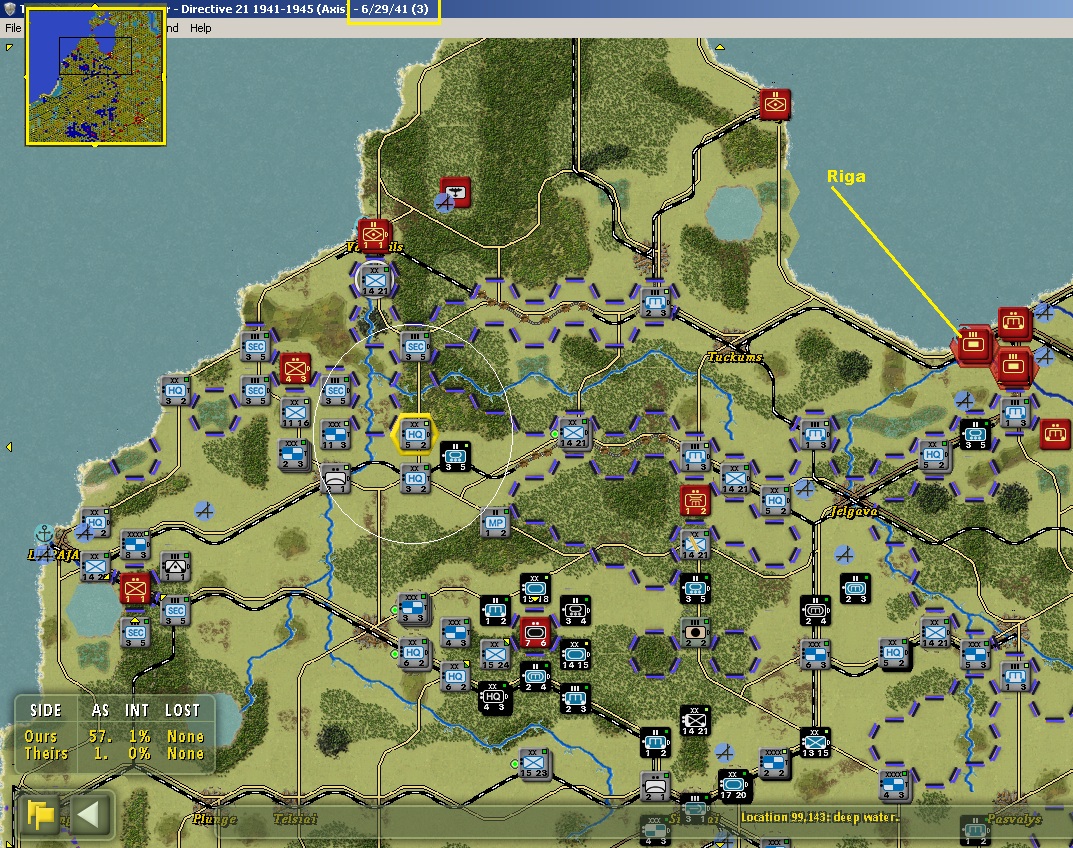Click the map scroll arrow at the left edge
Viewport: 1073px width, 848px height.
9,447
